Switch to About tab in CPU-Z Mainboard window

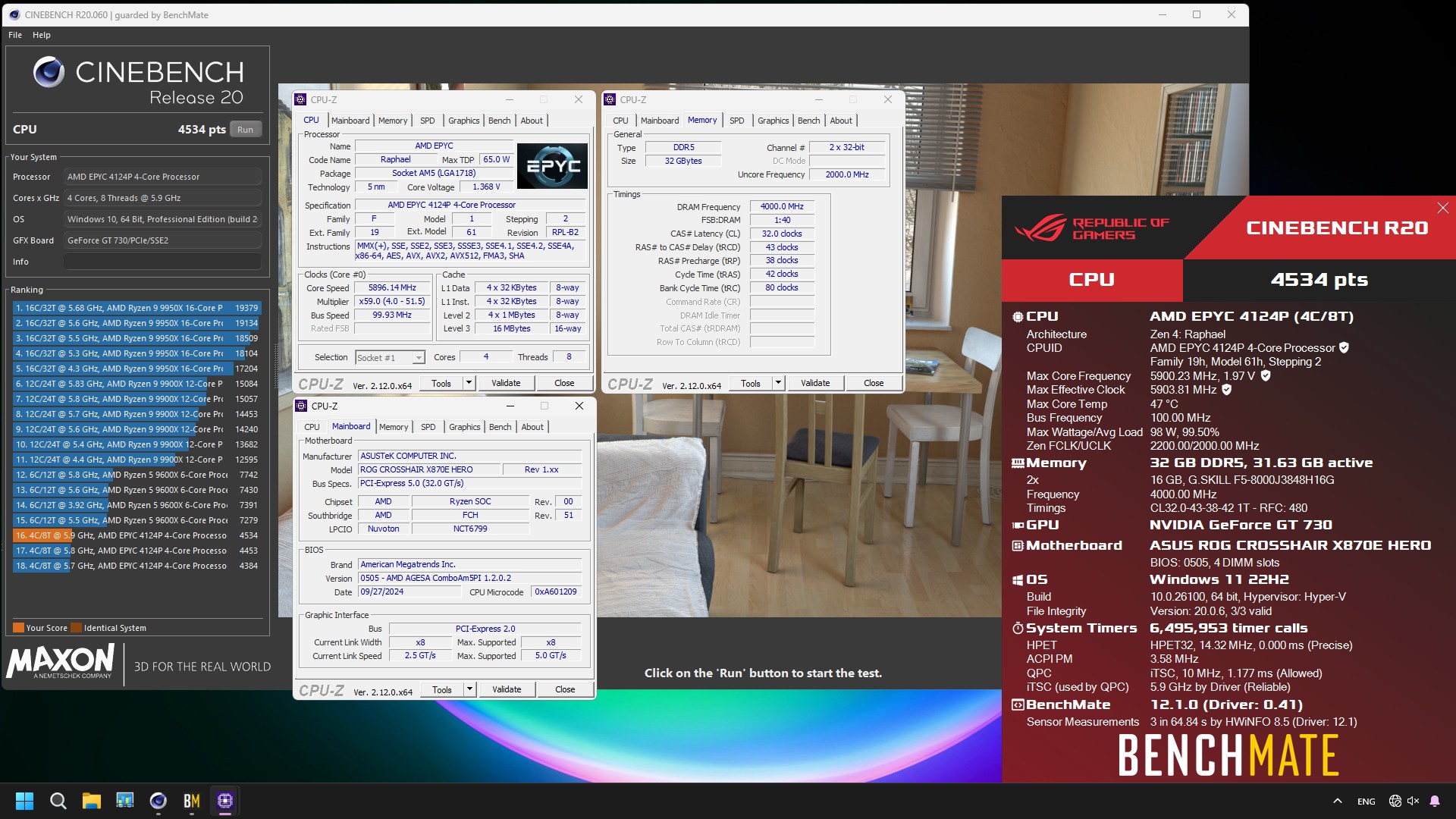click(x=532, y=427)
